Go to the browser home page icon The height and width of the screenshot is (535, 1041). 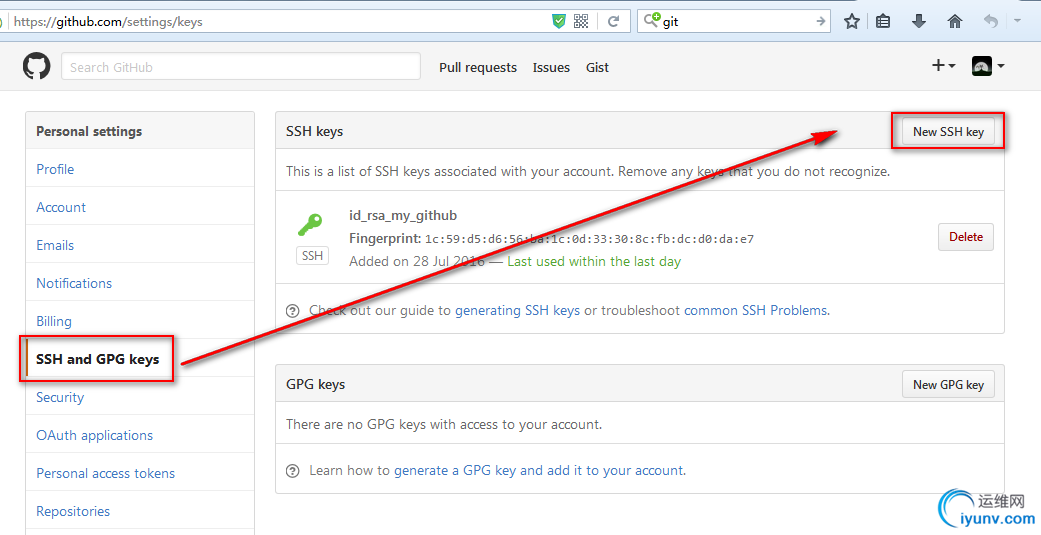point(955,21)
